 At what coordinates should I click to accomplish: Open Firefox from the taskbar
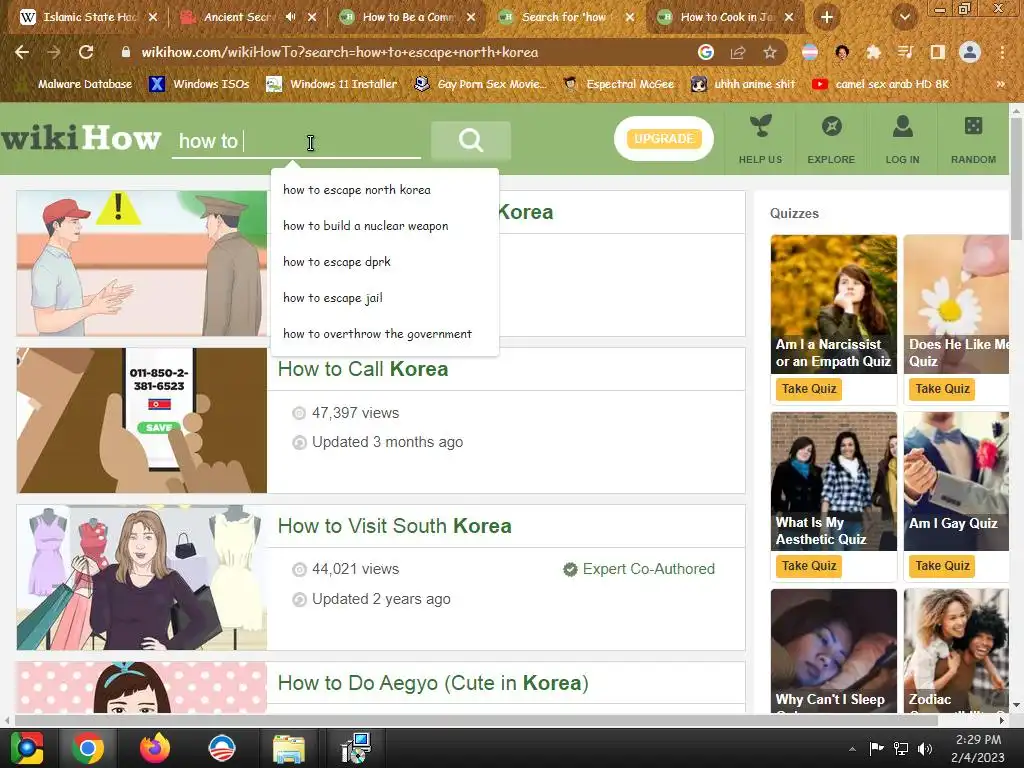[x=155, y=748]
